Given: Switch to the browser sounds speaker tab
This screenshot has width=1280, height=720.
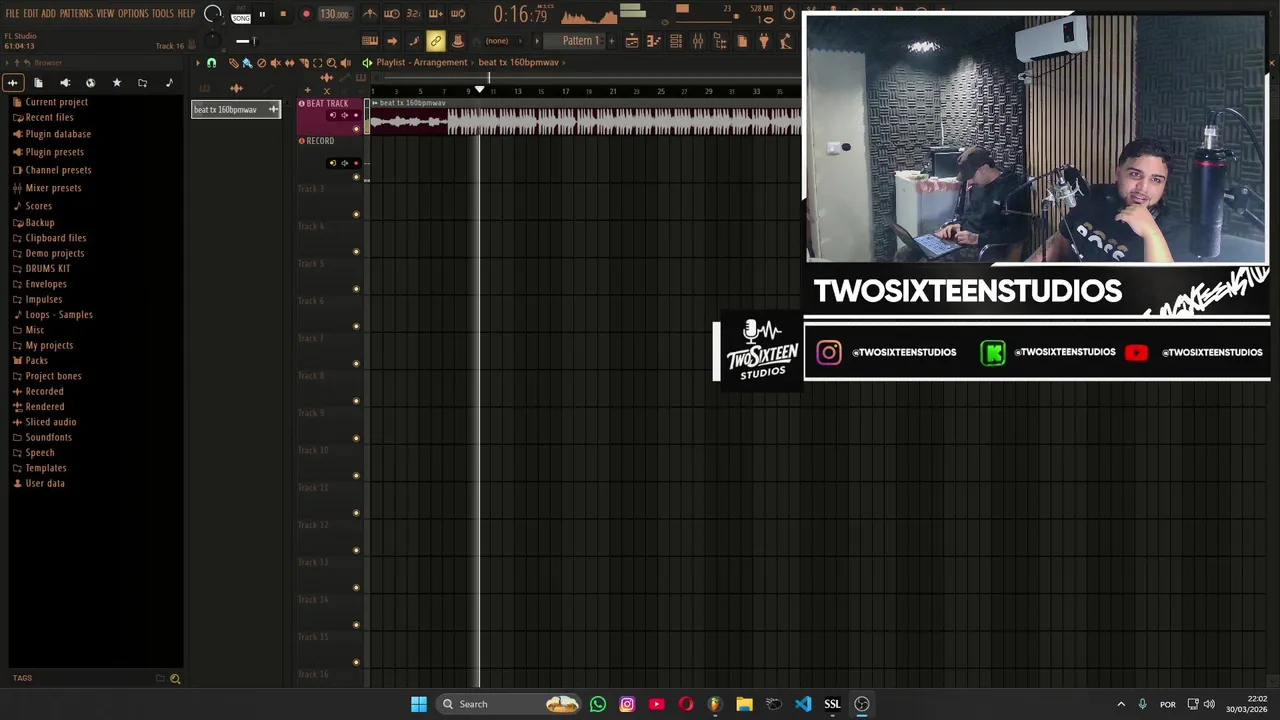Looking at the screenshot, I should (x=65, y=82).
